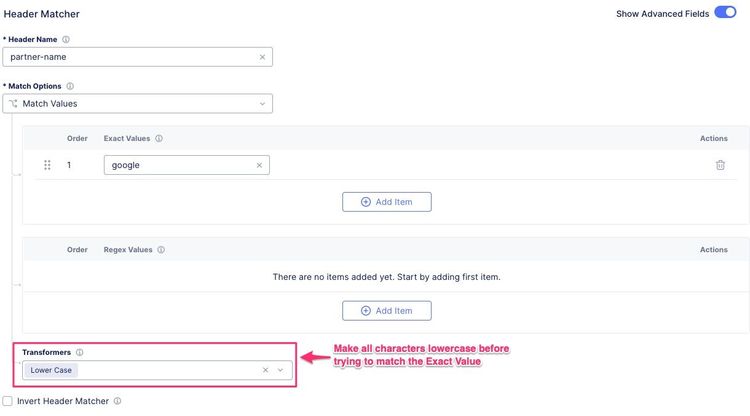Delete the google exact value row
Viewport: 750px width, 416px height.
point(720,165)
